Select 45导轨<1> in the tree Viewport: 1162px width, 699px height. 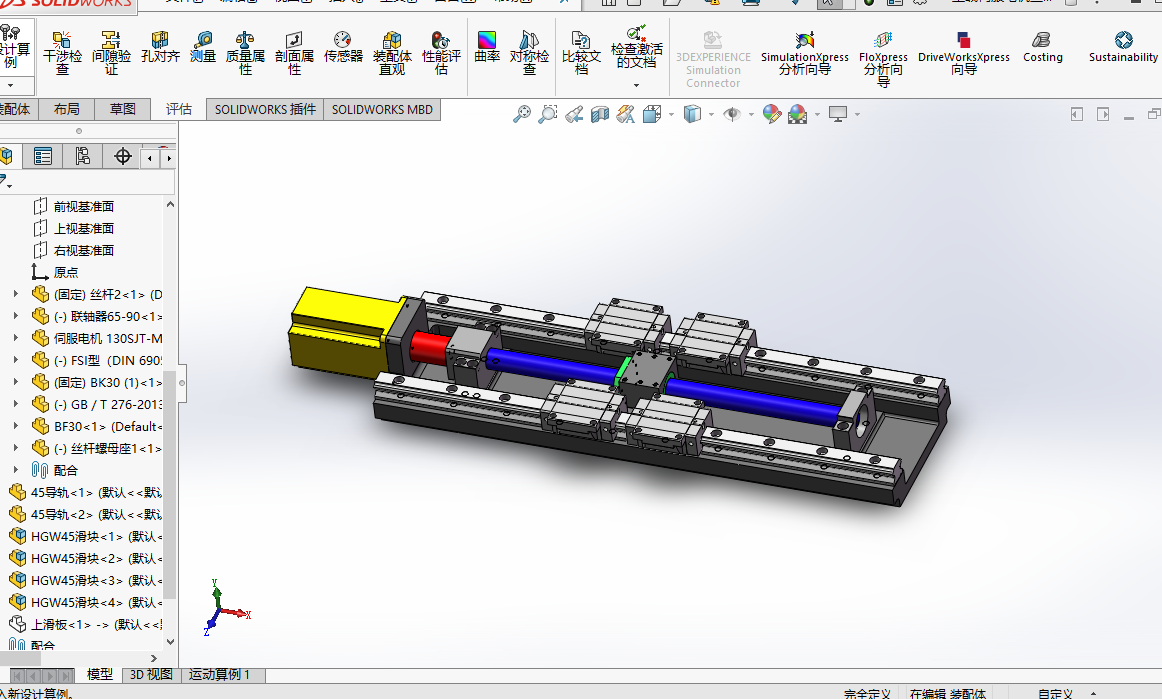click(85, 492)
